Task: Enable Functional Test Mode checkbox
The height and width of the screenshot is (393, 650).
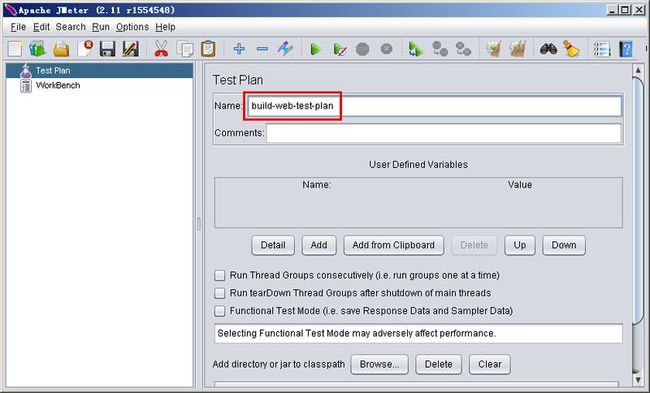Action: tap(220, 311)
